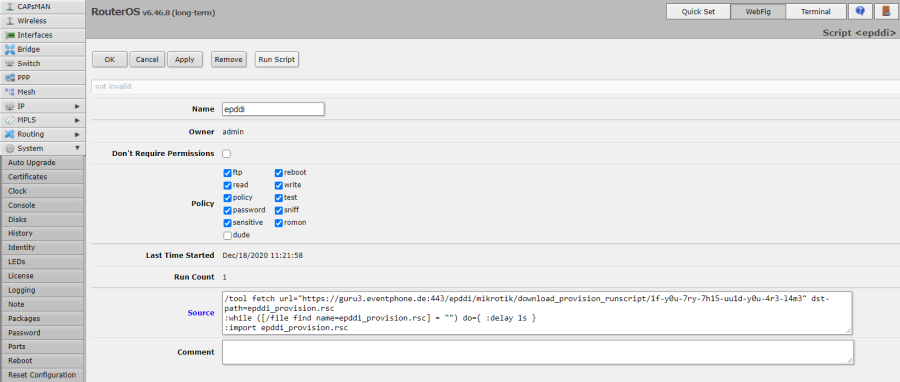Enable Don't Require Permissions checkbox

click(x=227, y=154)
